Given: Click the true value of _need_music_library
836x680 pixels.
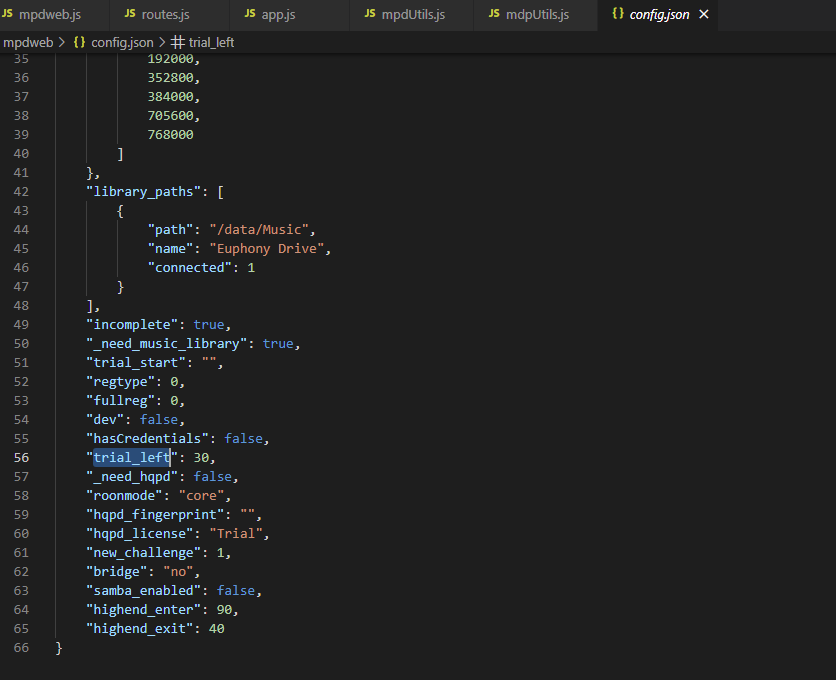Looking at the screenshot, I should 278,344.
